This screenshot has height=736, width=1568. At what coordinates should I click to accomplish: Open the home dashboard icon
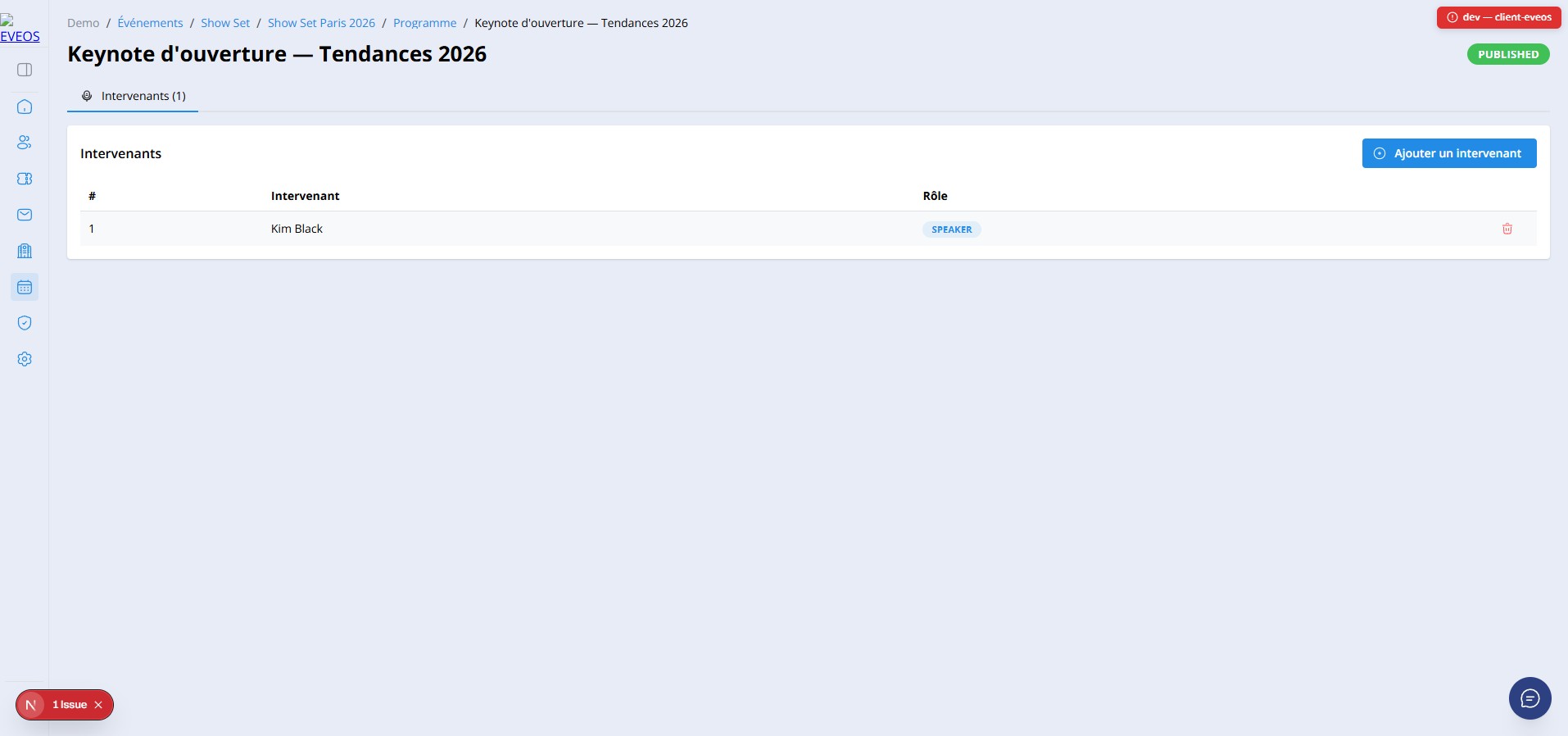pyautogui.click(x=25, y=107)
